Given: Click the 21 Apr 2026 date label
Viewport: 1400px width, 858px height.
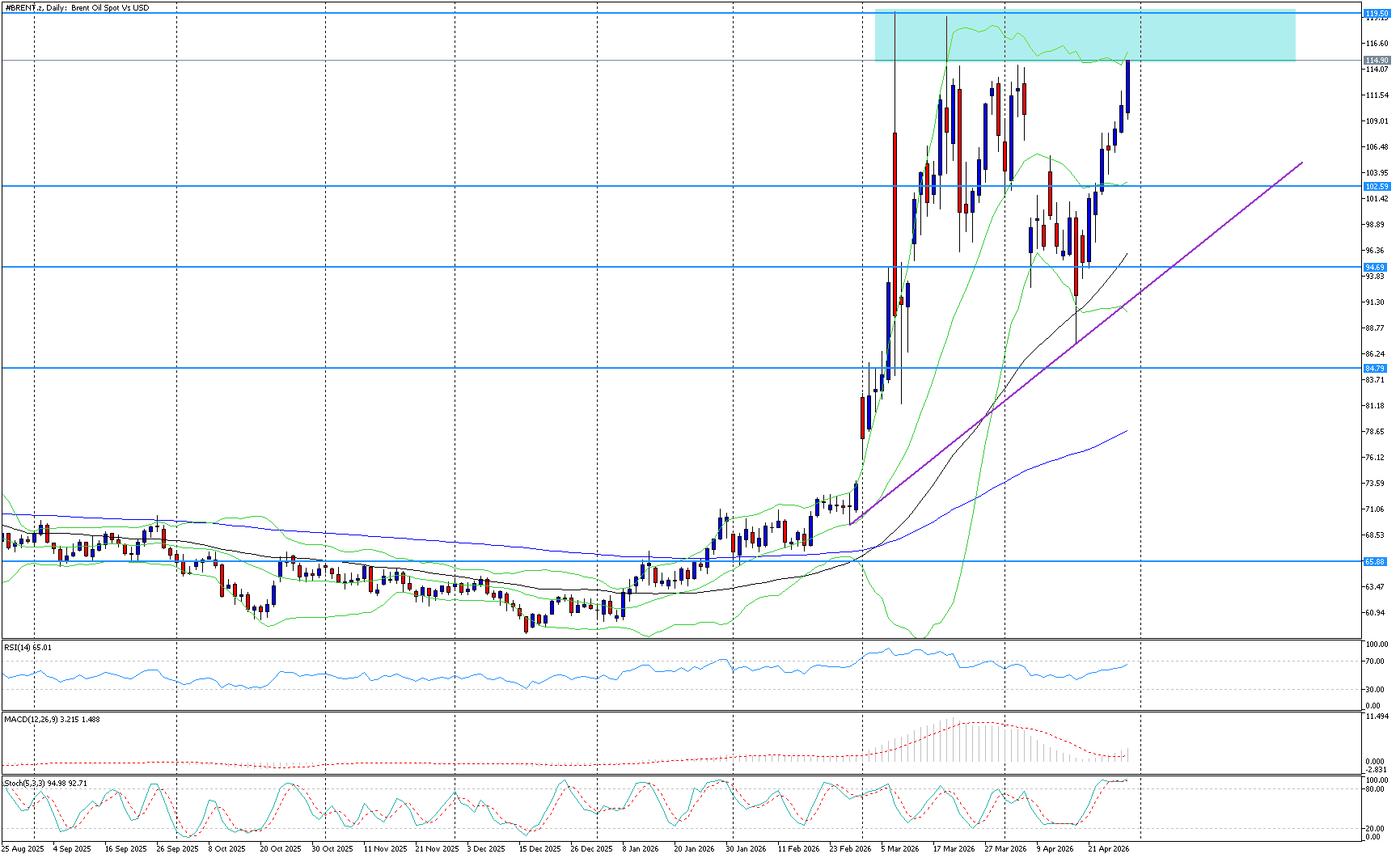Looking at the screenshot, I should 1108,848.
